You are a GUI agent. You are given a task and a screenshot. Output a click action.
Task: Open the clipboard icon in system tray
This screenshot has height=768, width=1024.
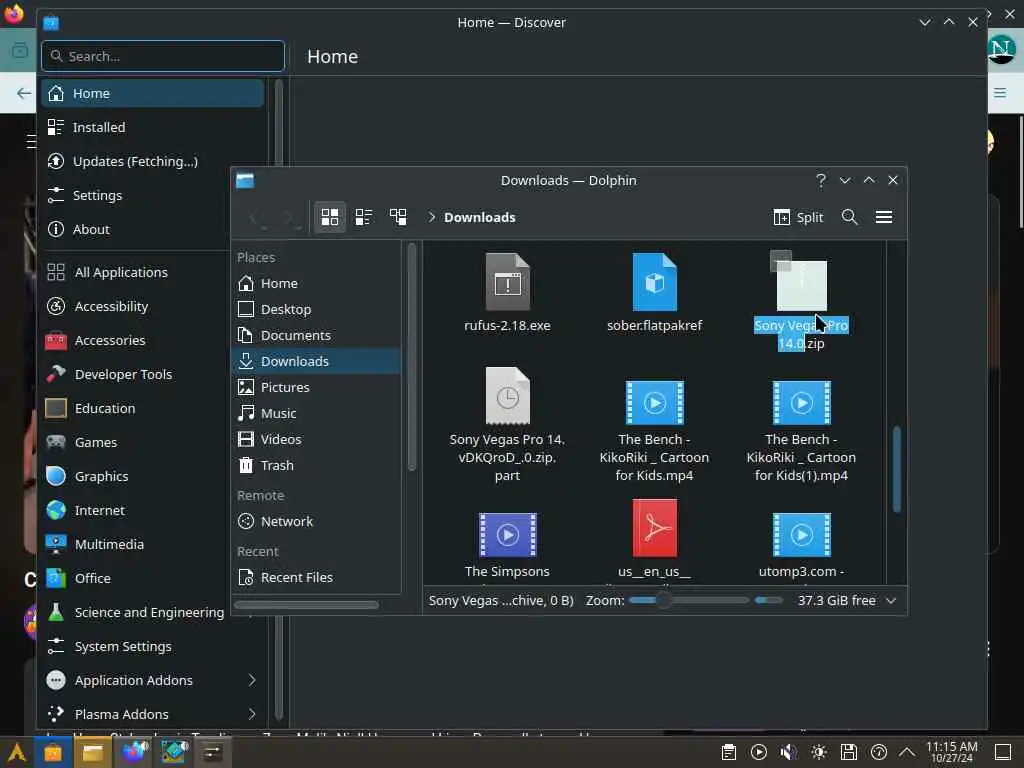click(x=729, y=752)
